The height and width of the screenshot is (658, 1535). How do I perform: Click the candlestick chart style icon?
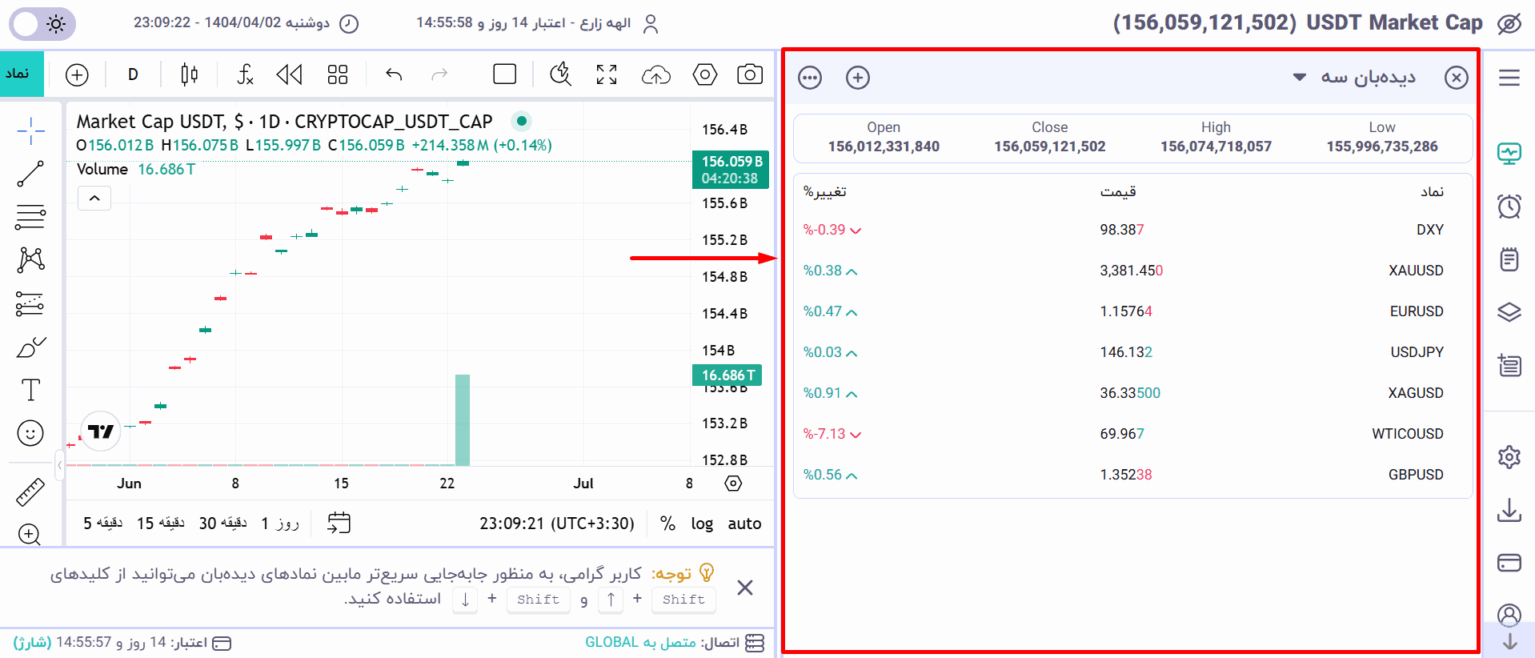point(189,75)
